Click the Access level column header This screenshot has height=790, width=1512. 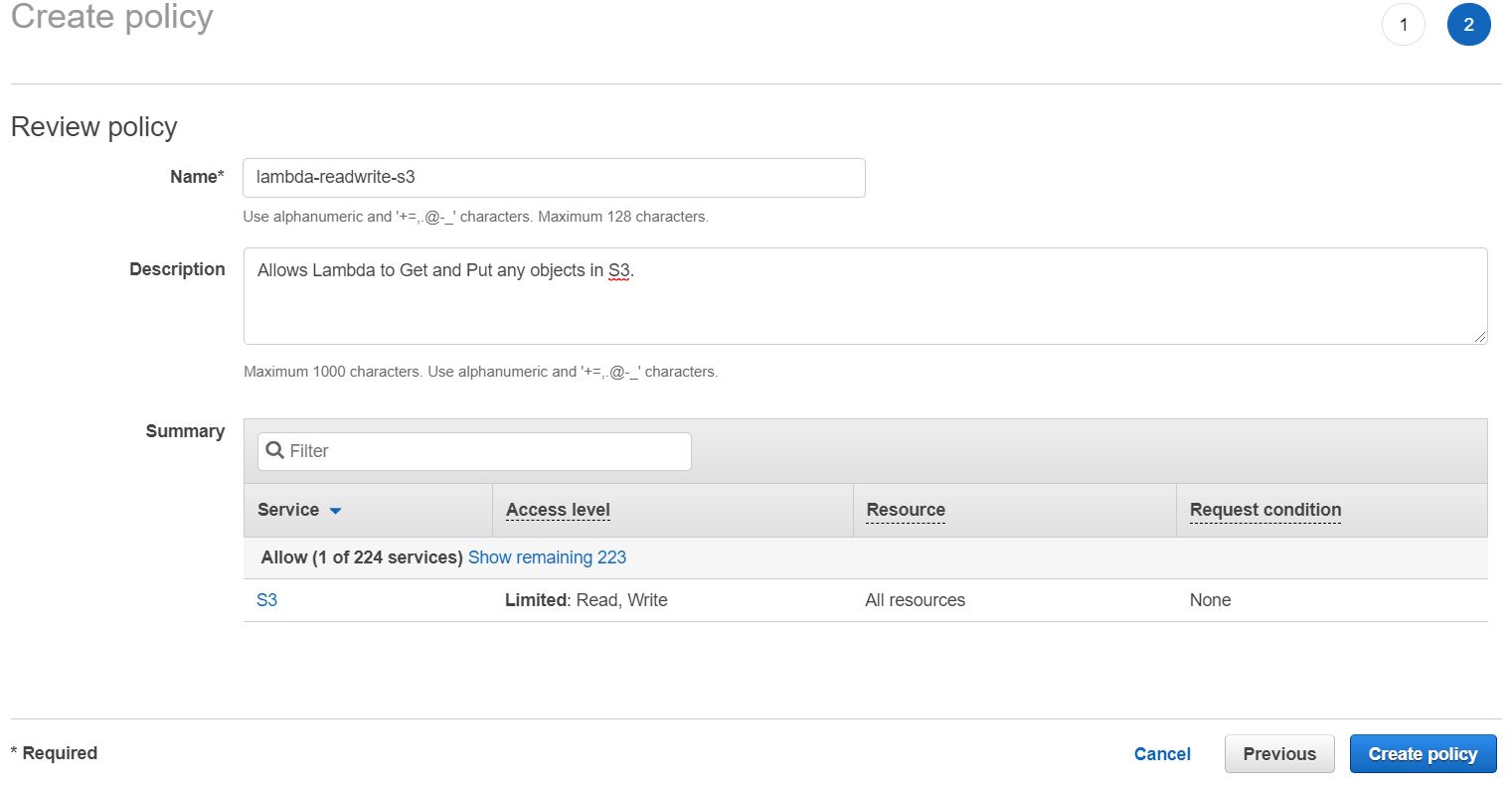pyautogui.click(x=558, y=510)
